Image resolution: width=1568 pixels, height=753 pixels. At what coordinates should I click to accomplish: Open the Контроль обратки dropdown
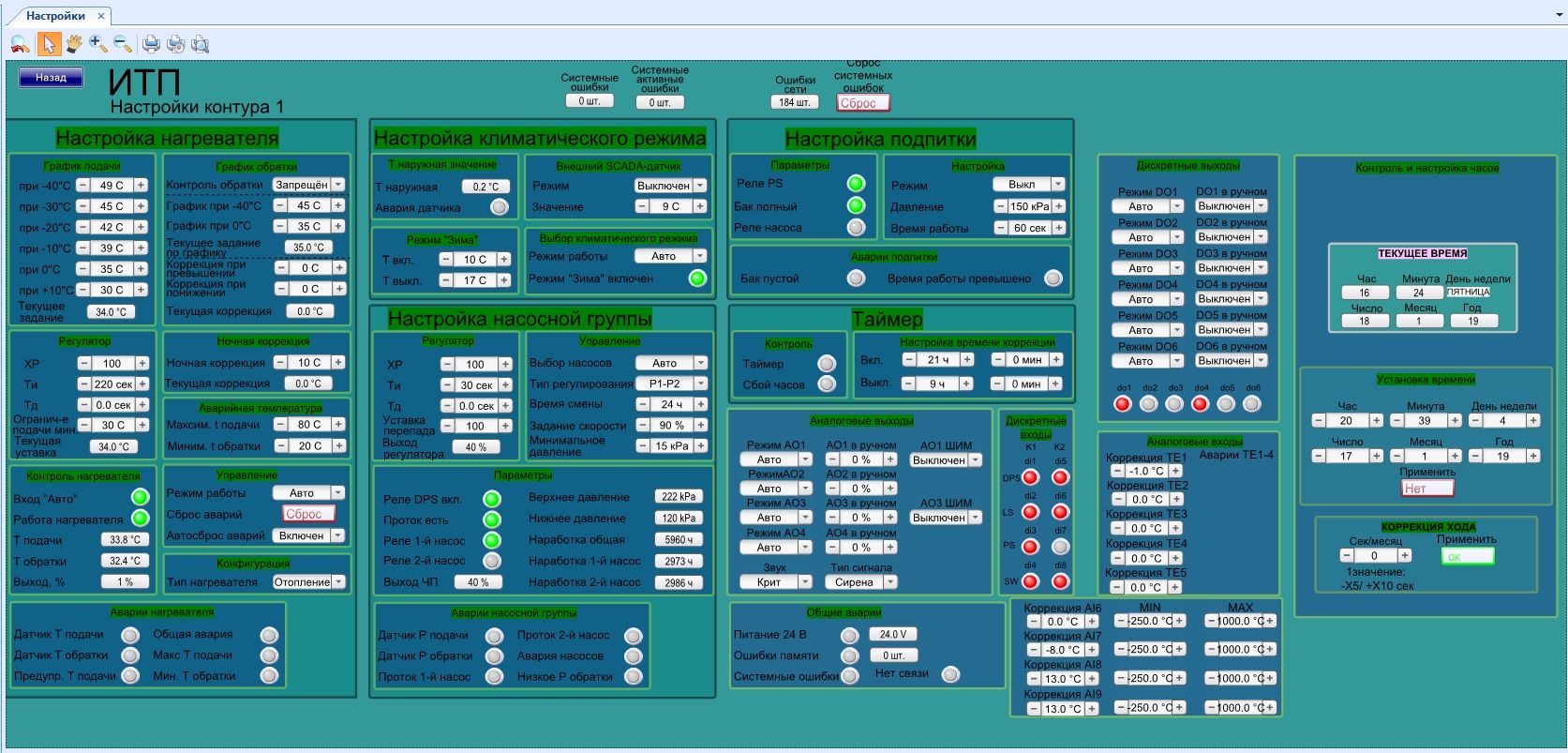(338, 185)
